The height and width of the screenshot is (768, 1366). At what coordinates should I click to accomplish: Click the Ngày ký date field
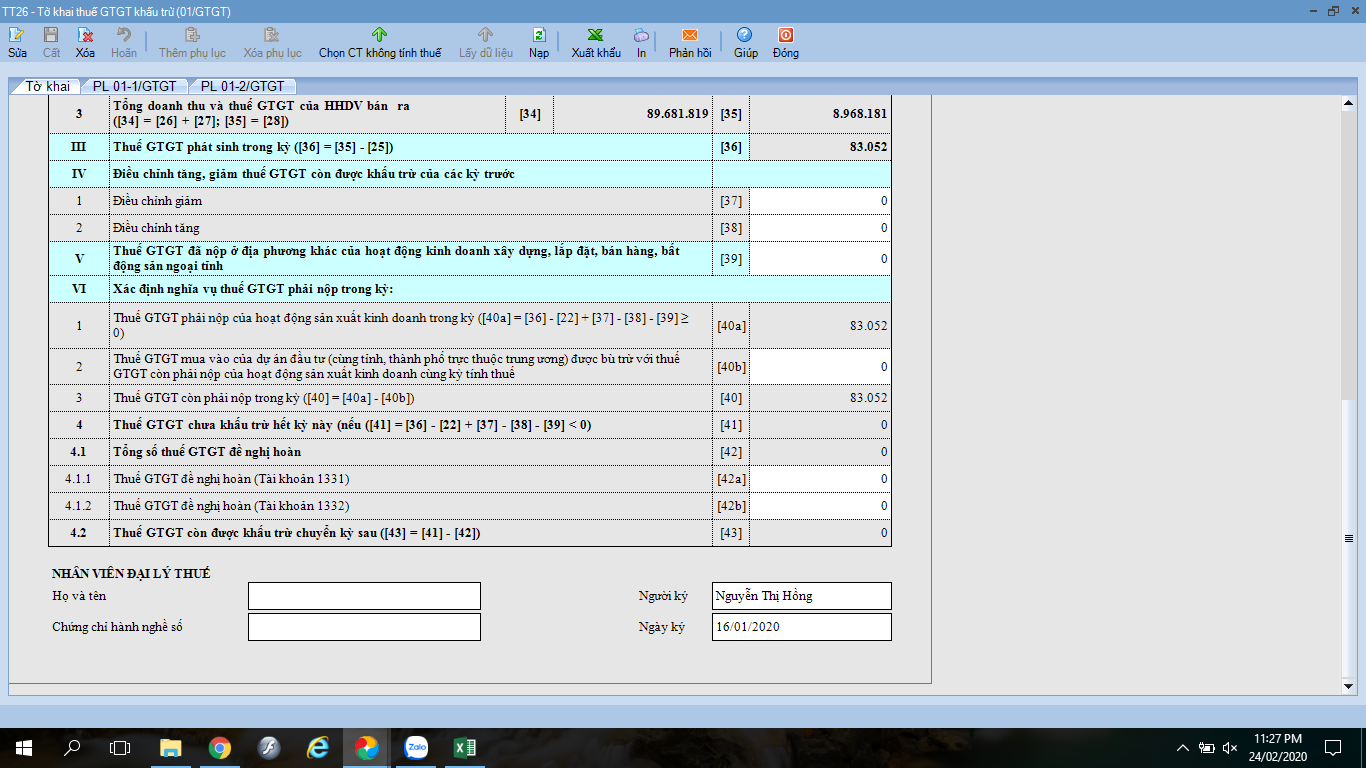(802, 627)
